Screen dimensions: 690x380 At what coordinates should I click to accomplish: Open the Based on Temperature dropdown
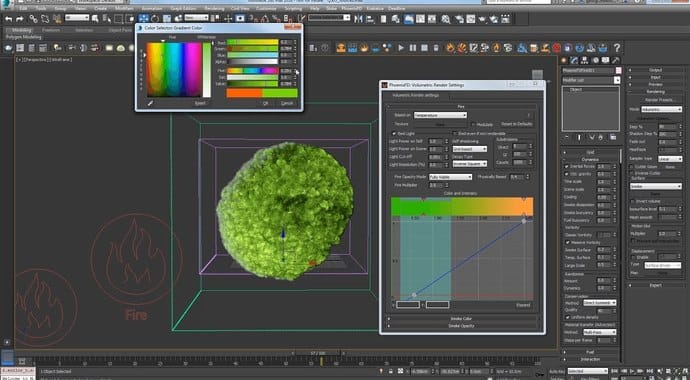pyautogui.click(x=440, y=115)
